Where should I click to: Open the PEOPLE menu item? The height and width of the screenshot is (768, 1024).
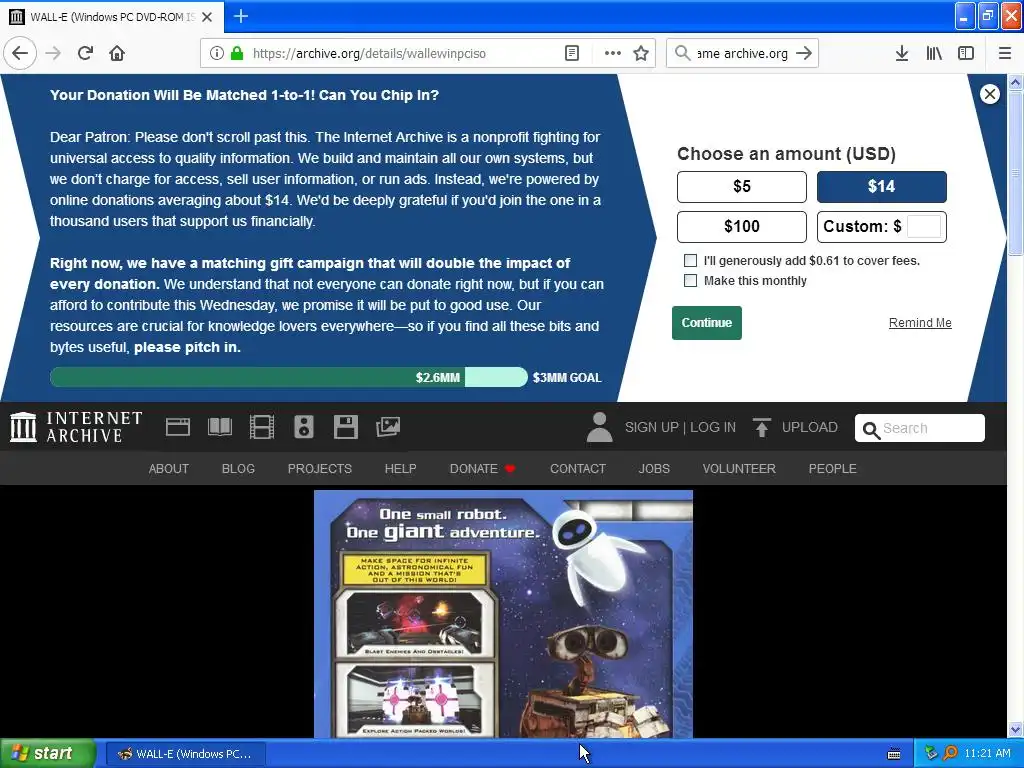[x=832, y=468]
